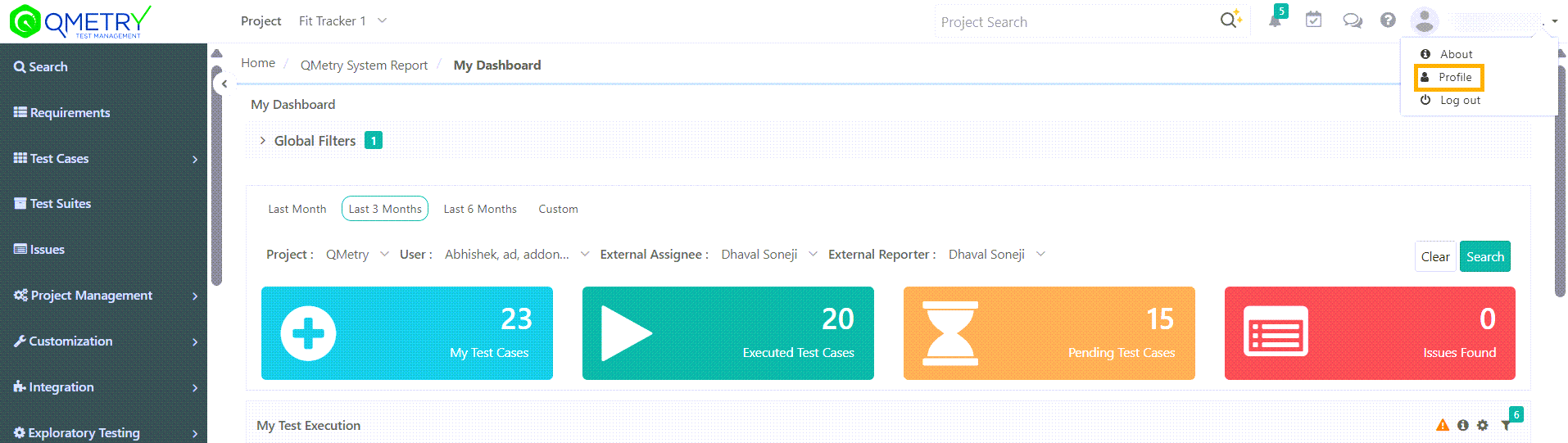Click the Global Filters count badge

click(x=374, y=141)
